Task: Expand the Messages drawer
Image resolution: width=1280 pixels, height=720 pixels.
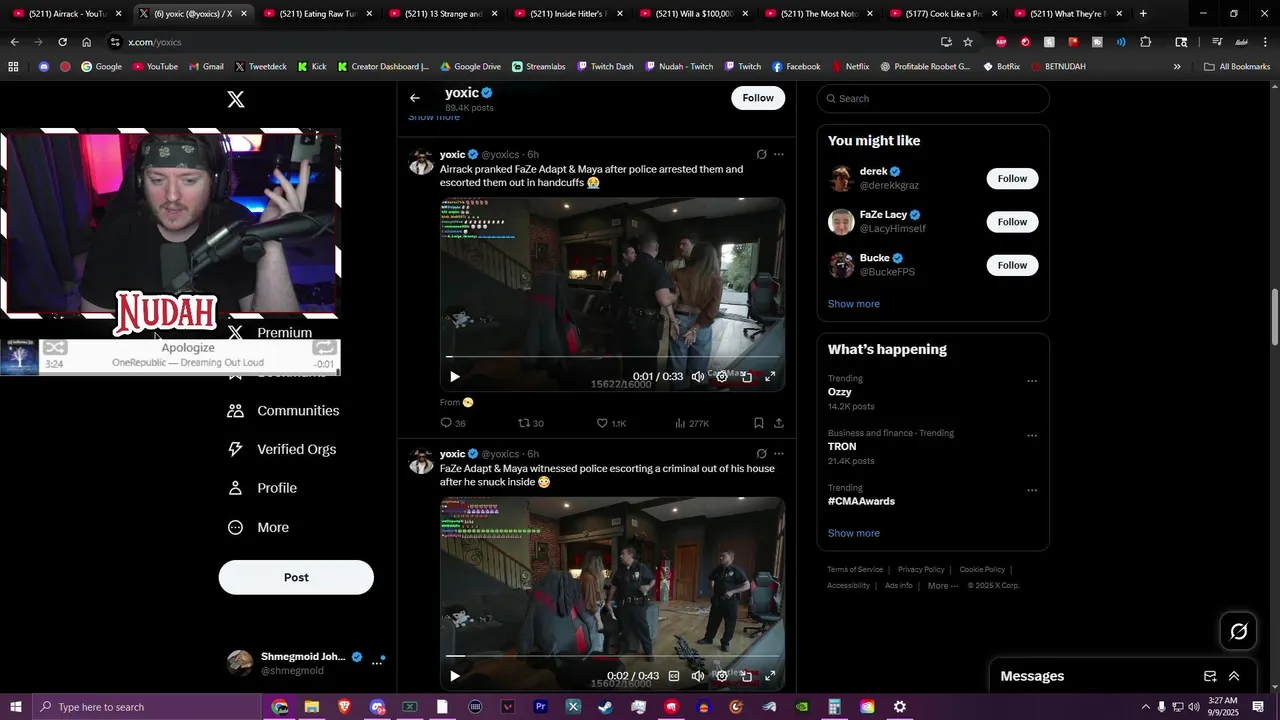Action: (x=1234, y=676)
